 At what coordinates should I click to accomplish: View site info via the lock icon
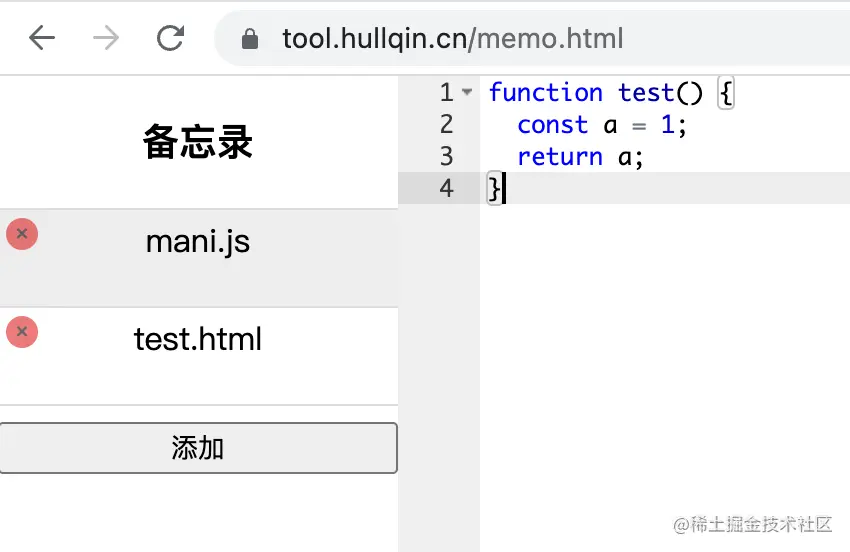(x=249, y=38)
